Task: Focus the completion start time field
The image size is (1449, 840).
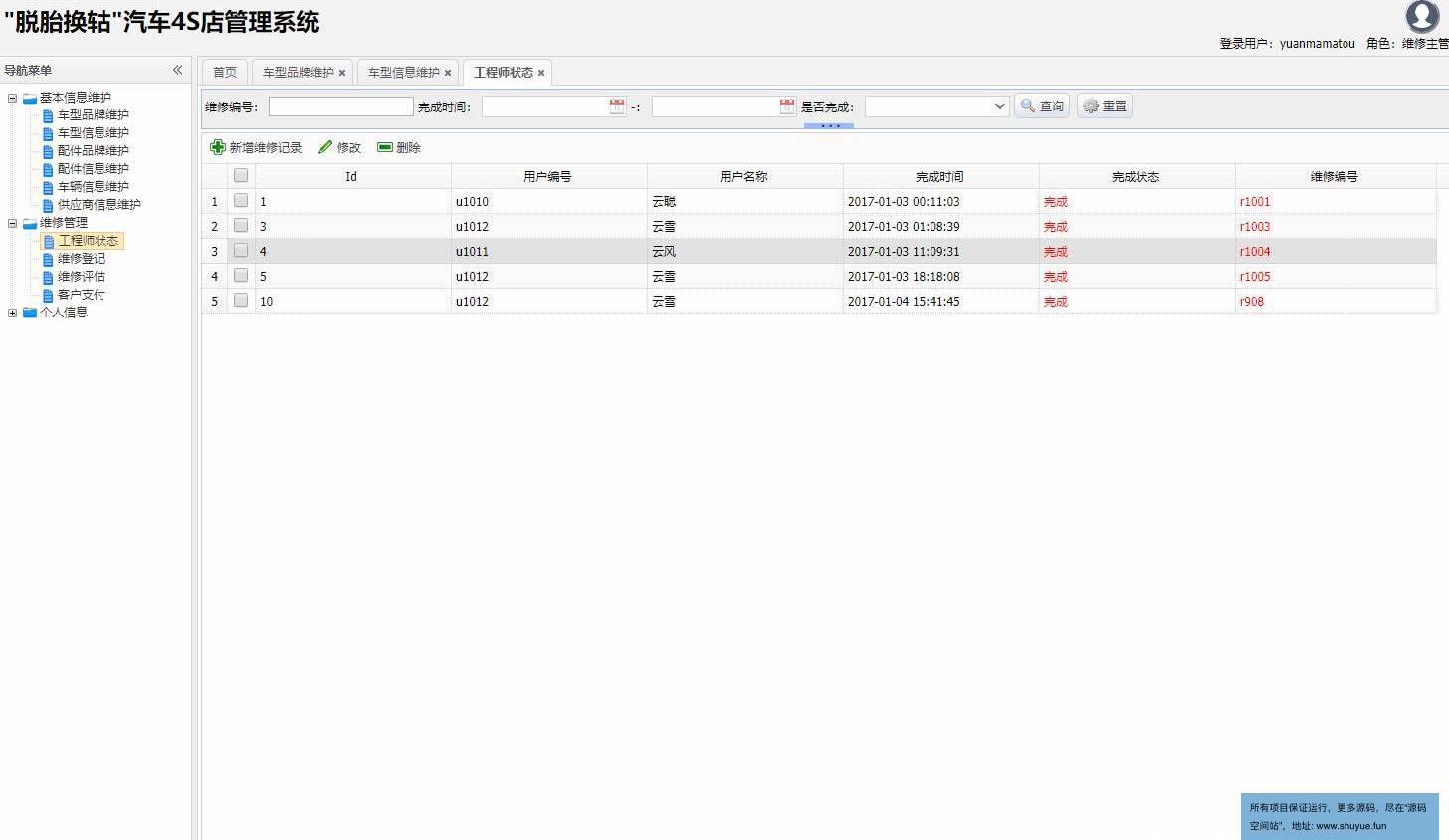Action: coord(545,106)
